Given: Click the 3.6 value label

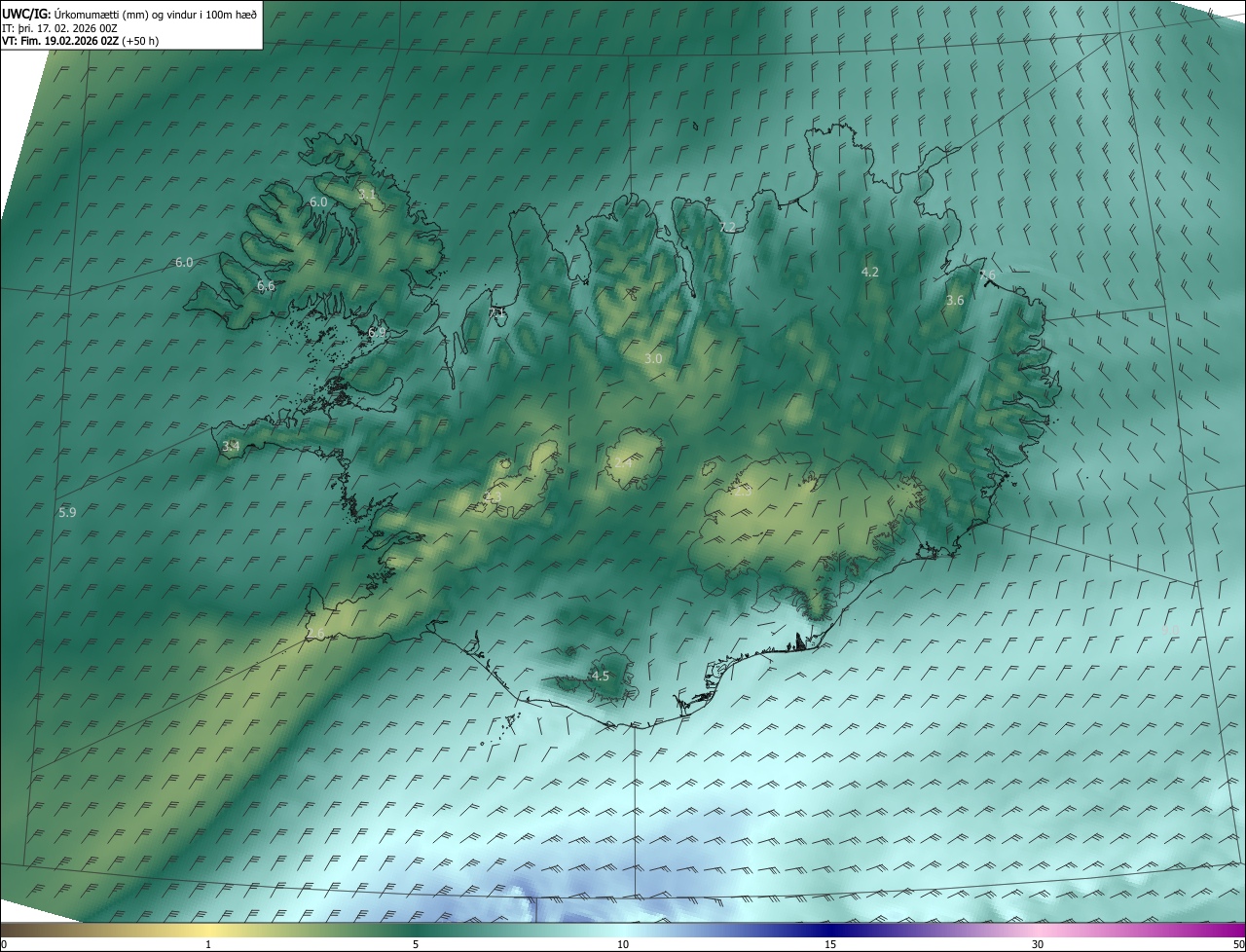Looking at the screenshot, I should coord(955,301).
